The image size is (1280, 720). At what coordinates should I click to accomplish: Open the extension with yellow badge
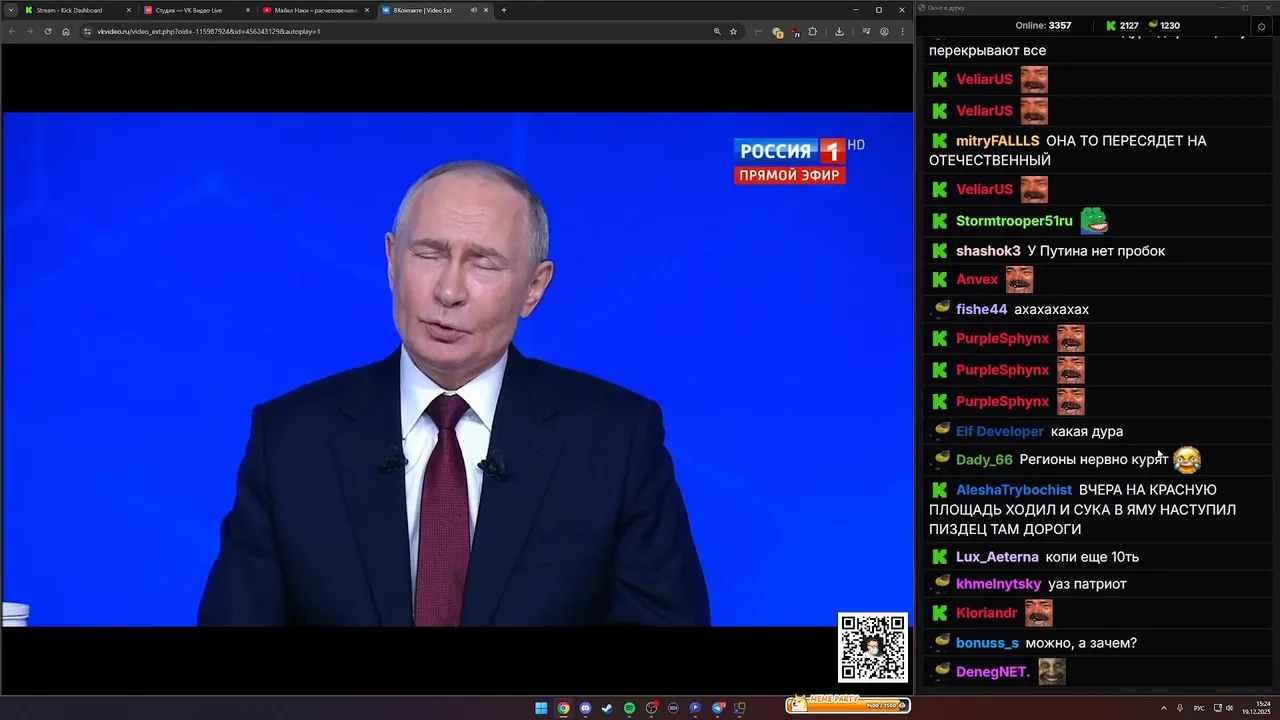778,32
